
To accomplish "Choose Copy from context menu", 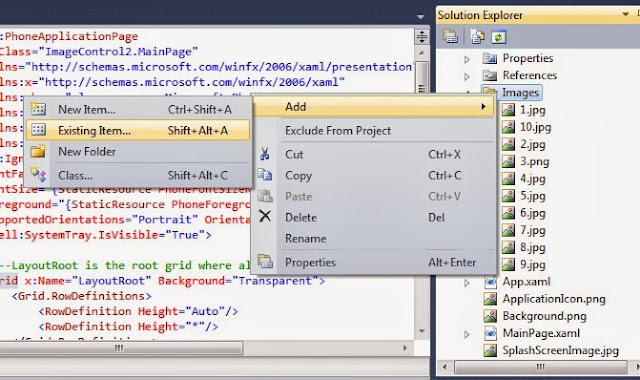I will pyautogui.click(x=373, y=175).
